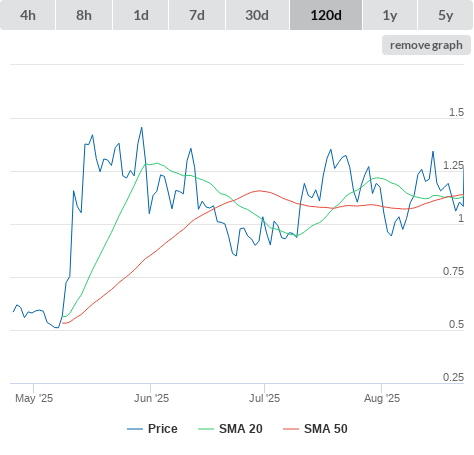Choose the 1d range tab
Viewport: 474px width, 455px height.
141,15
